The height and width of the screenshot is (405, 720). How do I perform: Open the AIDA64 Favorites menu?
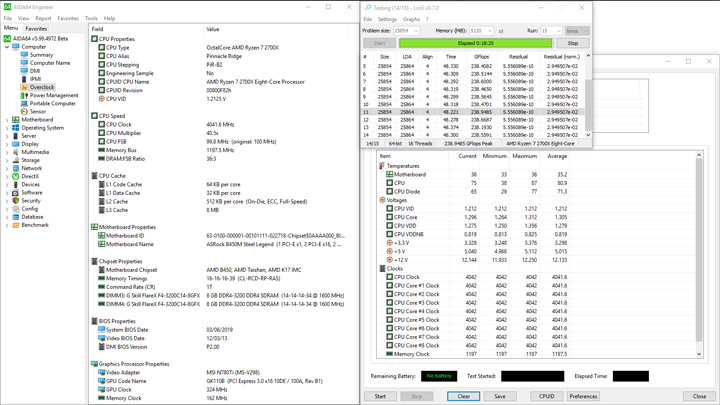click(x=68, y=18)
